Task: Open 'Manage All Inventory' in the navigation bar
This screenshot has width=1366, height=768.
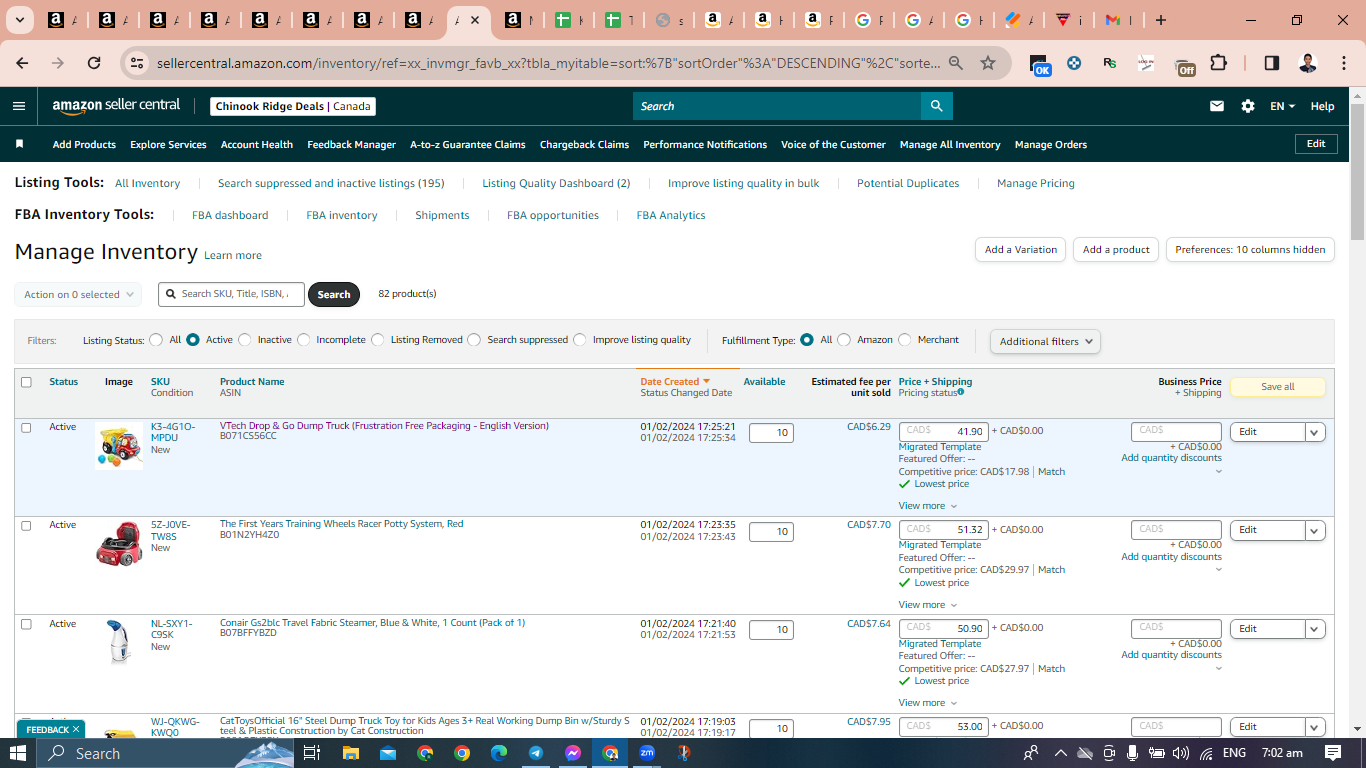Action: pyautogui.click(x=950, y=145)
